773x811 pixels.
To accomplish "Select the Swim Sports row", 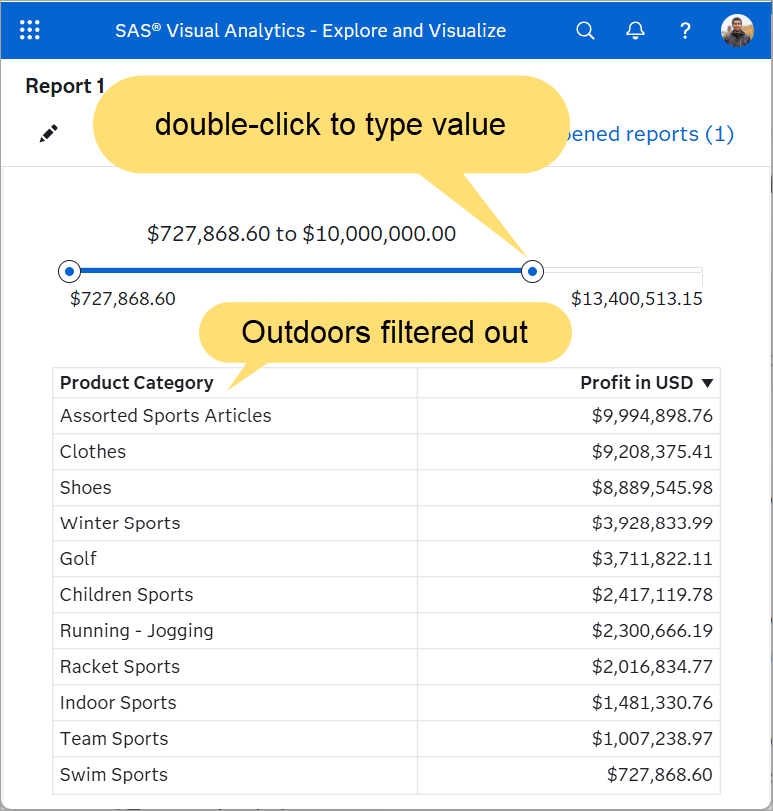I will click(386, 775).
